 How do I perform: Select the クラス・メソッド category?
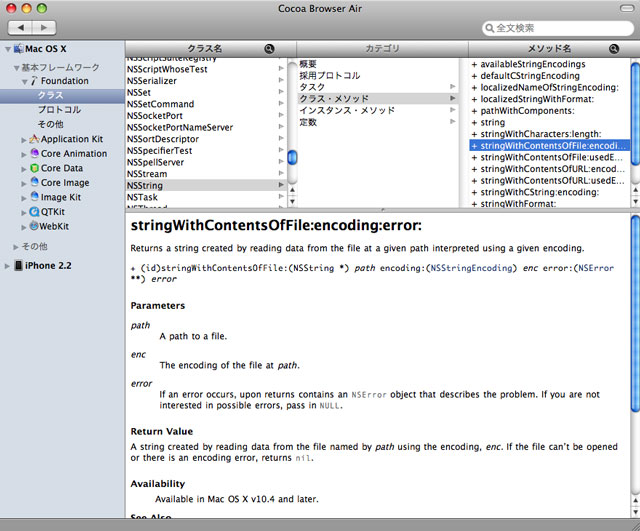click(x=378, y=98)
